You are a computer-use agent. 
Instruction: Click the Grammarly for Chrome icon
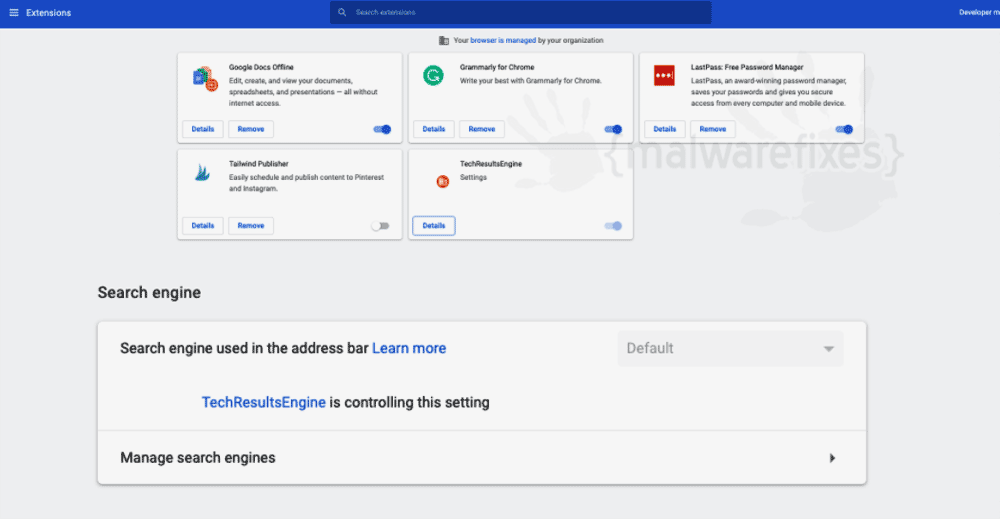pyautogui.click(x=434, y=76)
